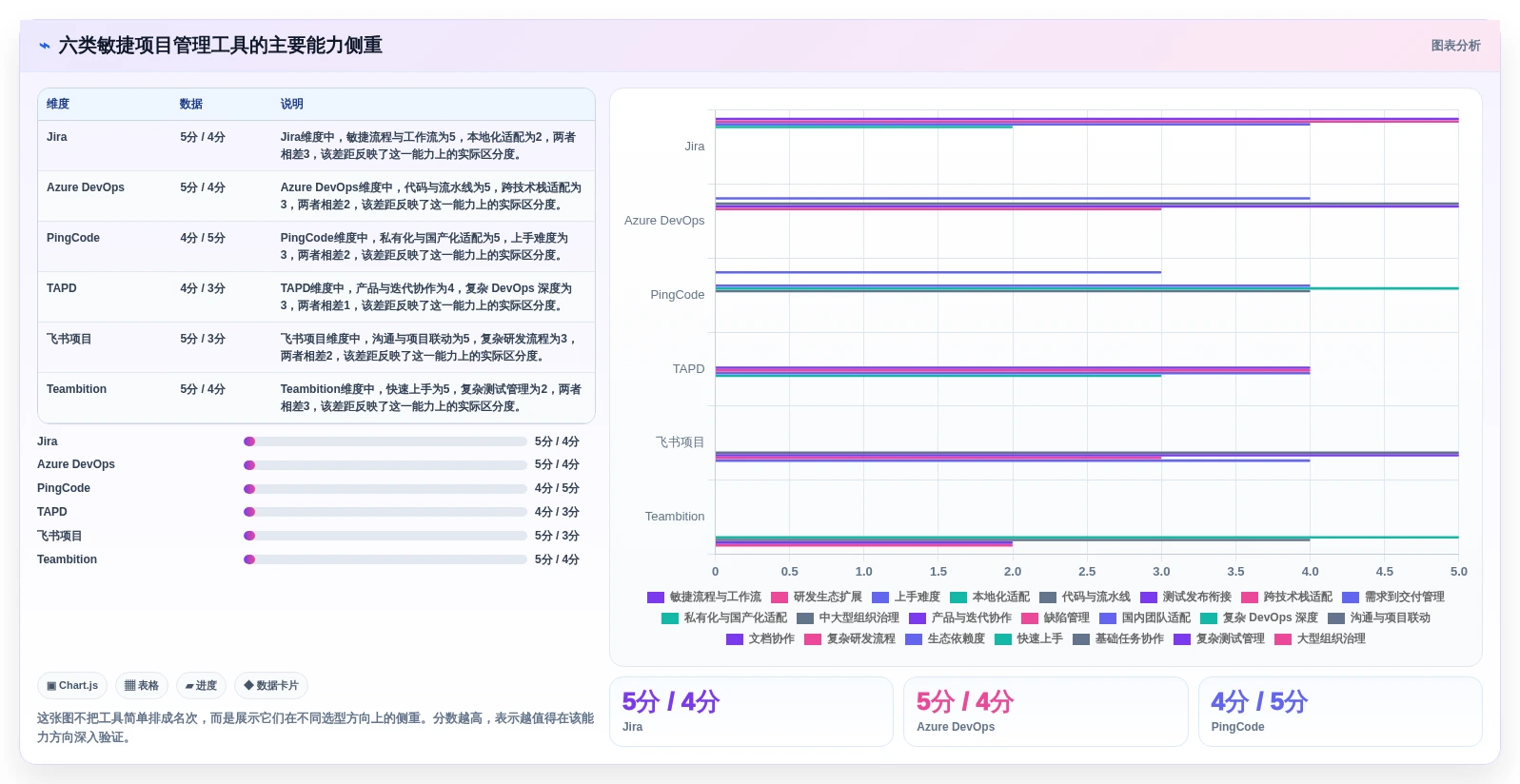Viewport: 1520px width, 784px height.
Task: Toggle the 复杂研发流程 legend entry
Action: click(850, 638)
